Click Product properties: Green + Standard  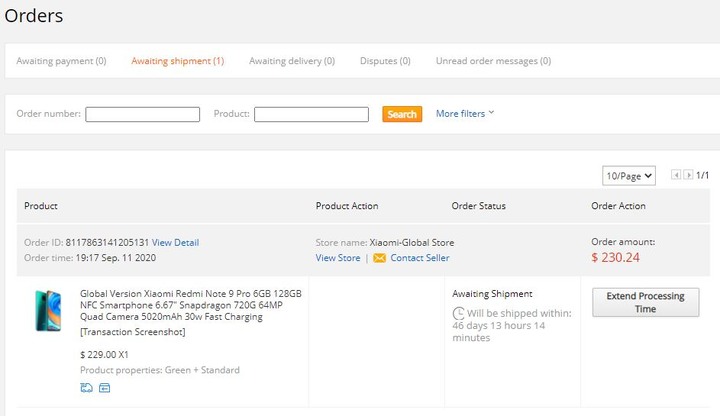(160, 370)
